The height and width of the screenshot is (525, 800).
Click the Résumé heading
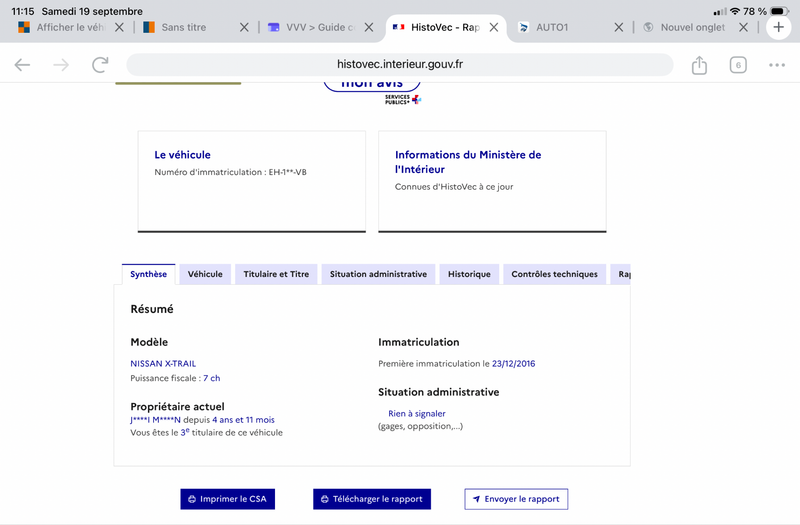(152, 309)
